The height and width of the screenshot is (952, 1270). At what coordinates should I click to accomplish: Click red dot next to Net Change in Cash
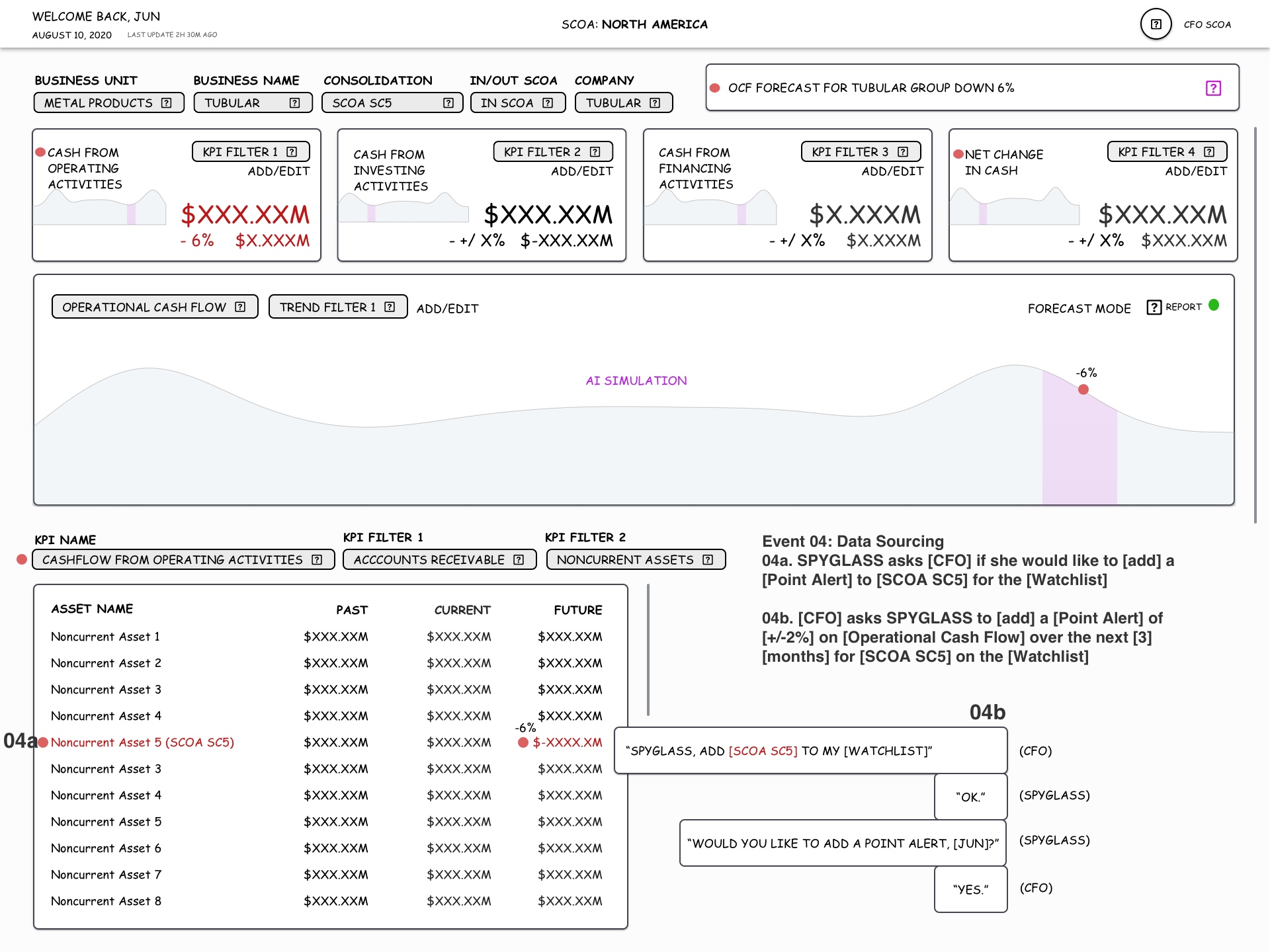point(958,154)
